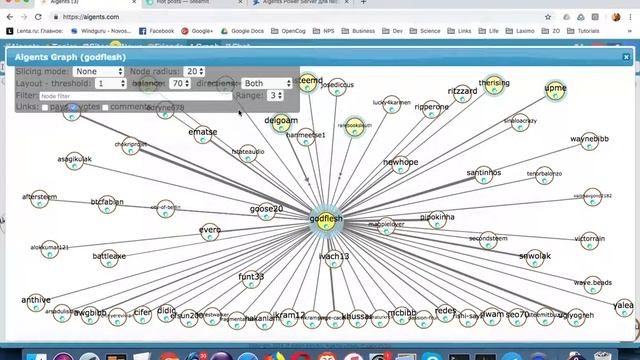
Task: Select the ripperone node
Action: pos(431,110)
